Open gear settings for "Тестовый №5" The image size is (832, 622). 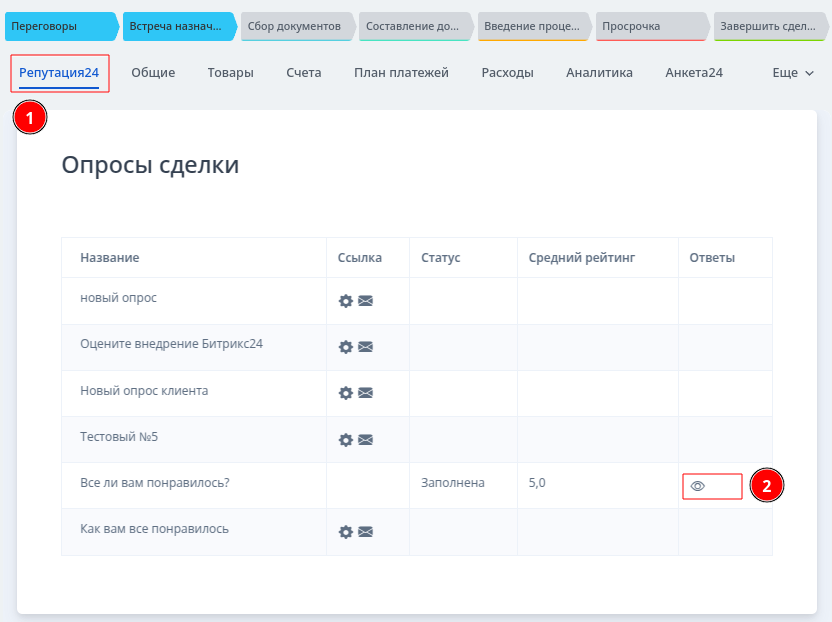coord(346,439)
